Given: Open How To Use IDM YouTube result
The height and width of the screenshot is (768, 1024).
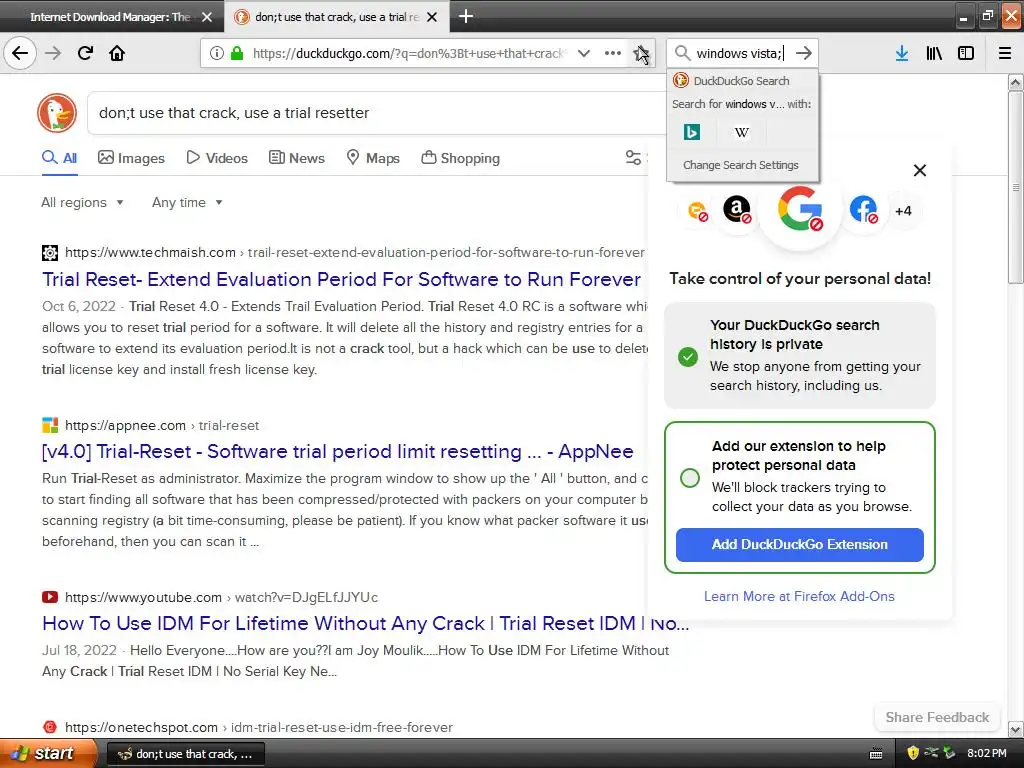Looking at the screenshot, I should [366, 623].
